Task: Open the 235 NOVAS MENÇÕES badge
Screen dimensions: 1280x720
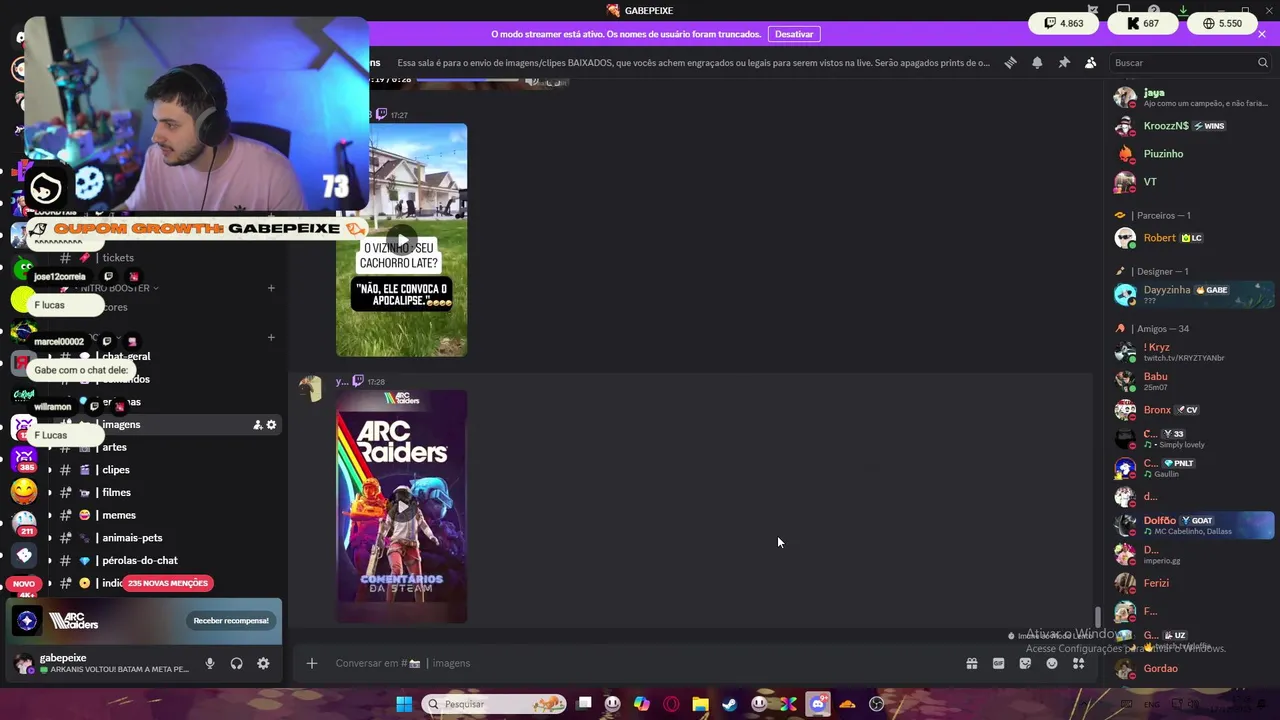Action: (168, 583)
